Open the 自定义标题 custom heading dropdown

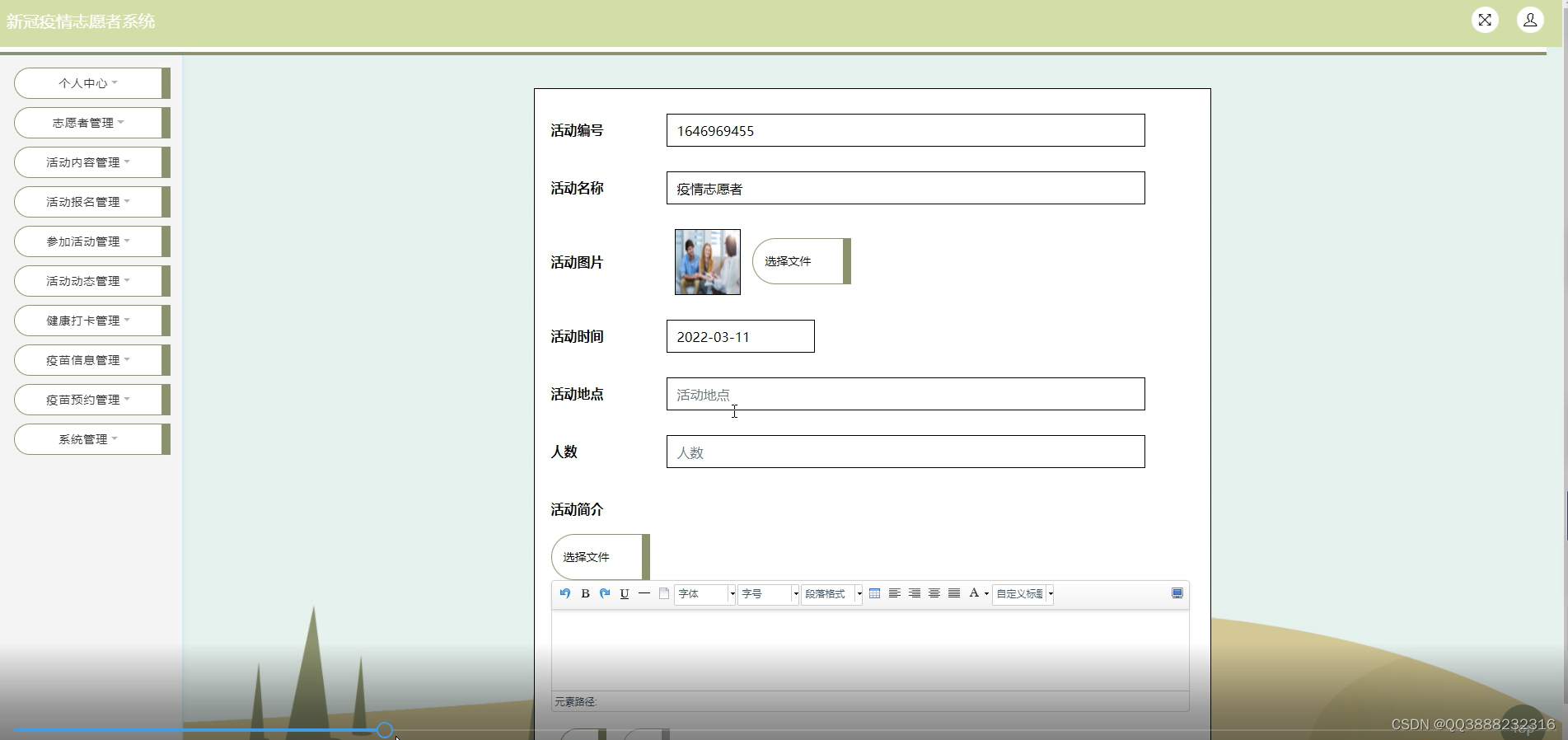[x=1023, y=594]
